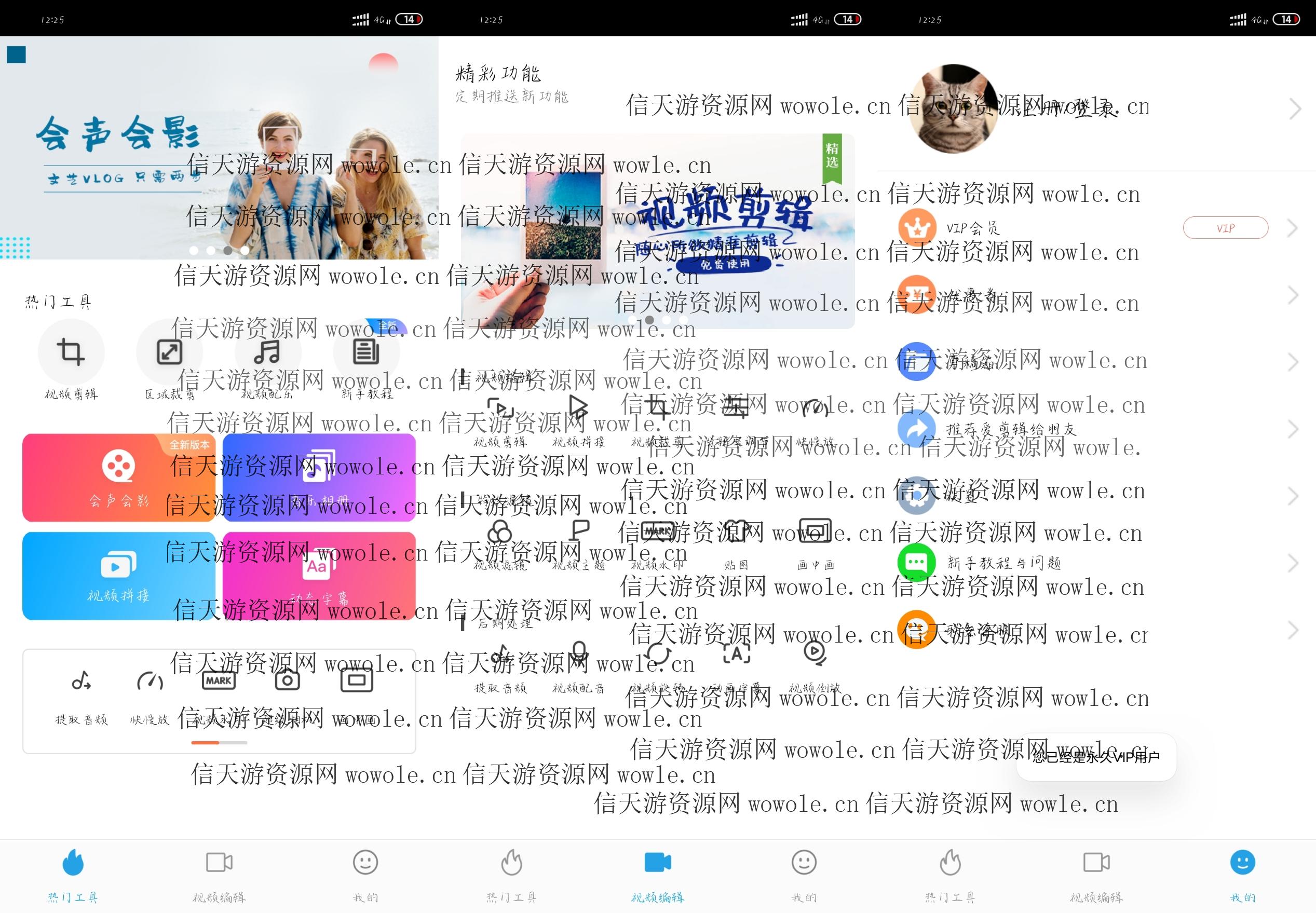Click the red-outlined VIP button
The width and height of the screenshot is (1316, 913).
(x=1226, y=228)
